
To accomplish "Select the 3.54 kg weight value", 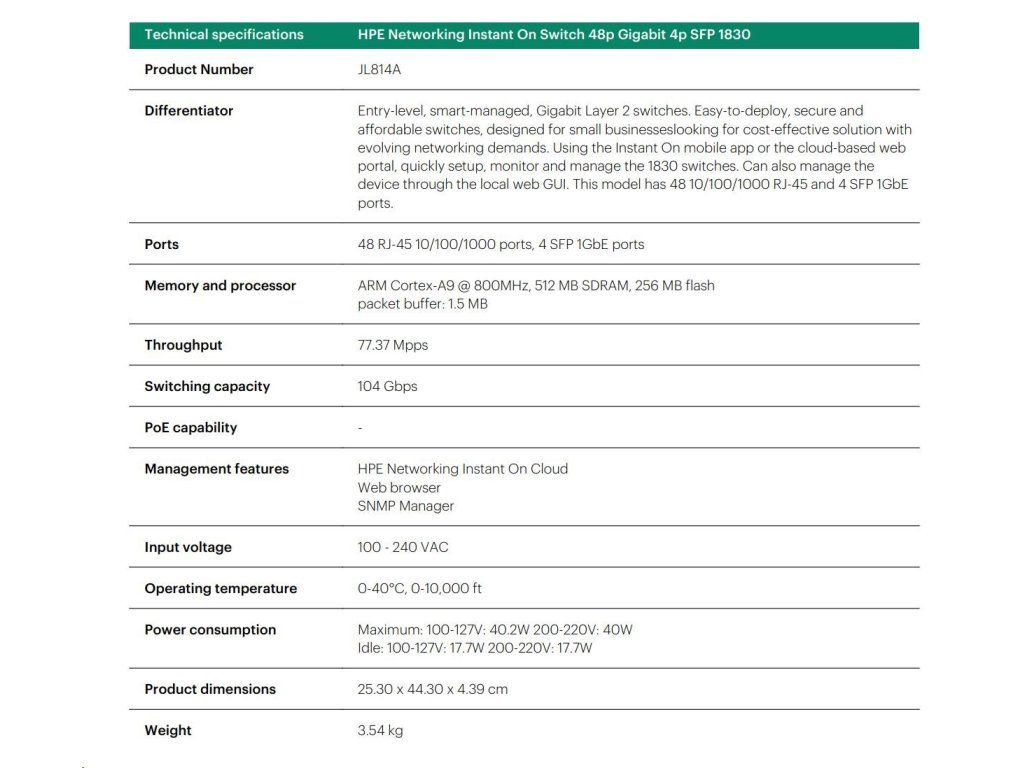I will (x=380, y=730).
